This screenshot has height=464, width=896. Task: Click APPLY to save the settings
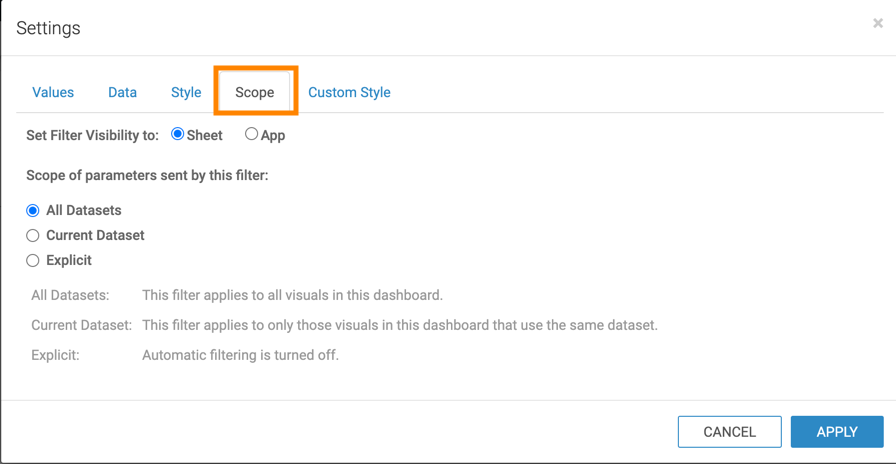pos(836,432)
